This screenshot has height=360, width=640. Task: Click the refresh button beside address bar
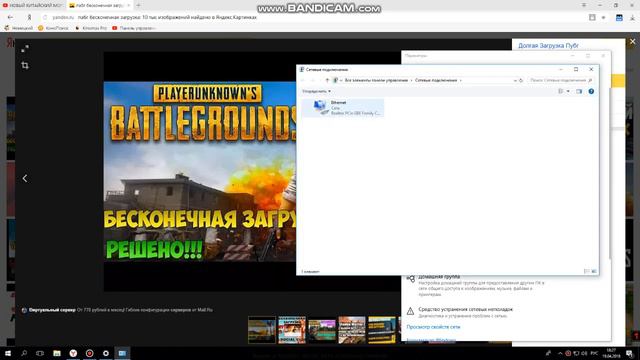521,80
